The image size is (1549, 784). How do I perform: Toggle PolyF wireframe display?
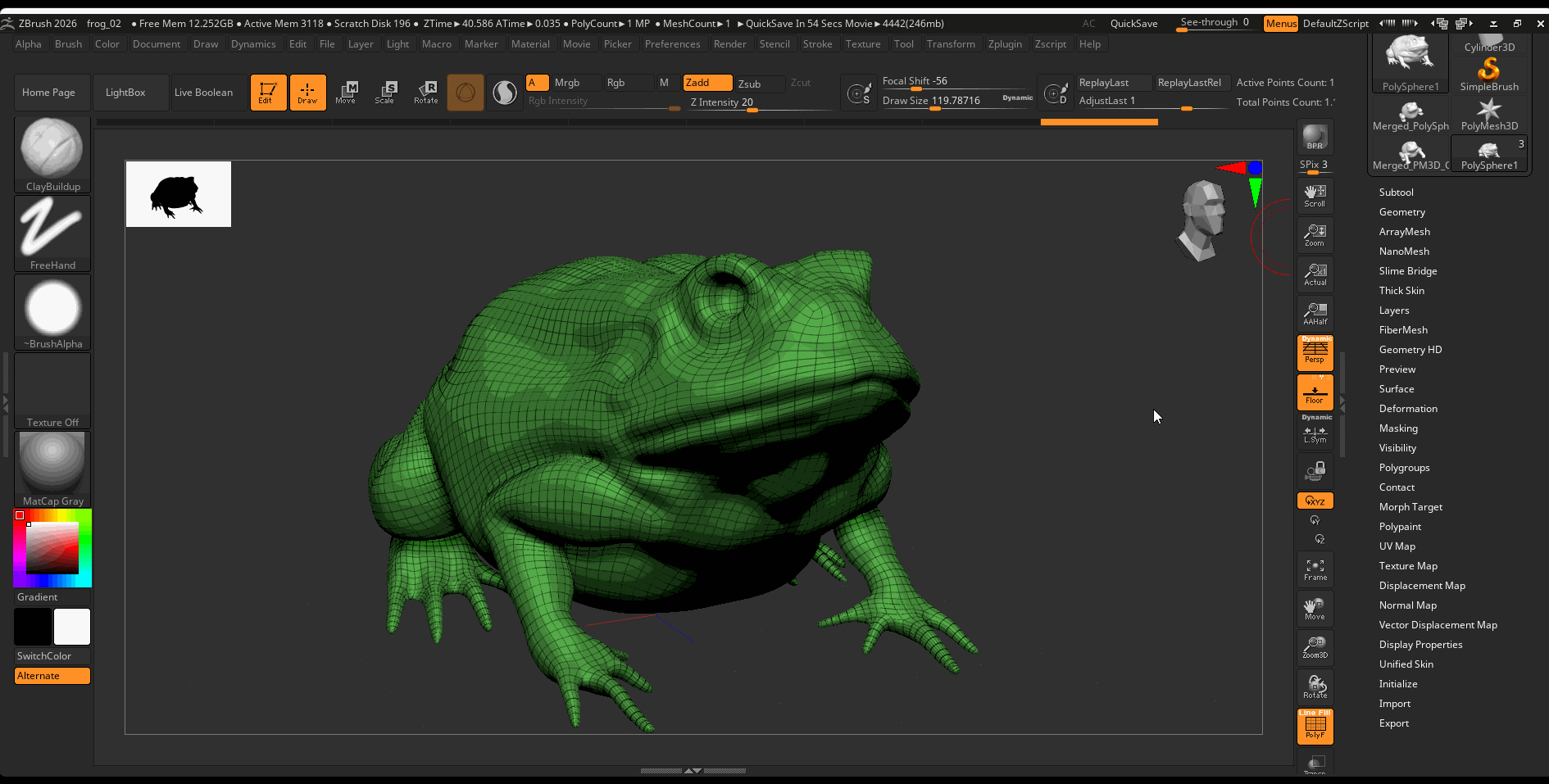pyautogui.click(x=1315, y=727)
